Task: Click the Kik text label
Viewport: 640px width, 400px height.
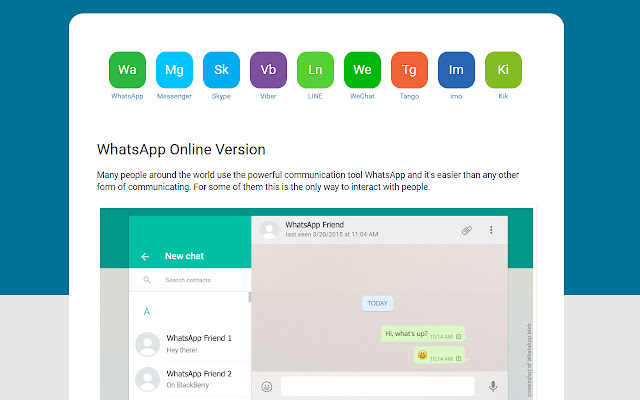Action: click(x=503, y=96)
